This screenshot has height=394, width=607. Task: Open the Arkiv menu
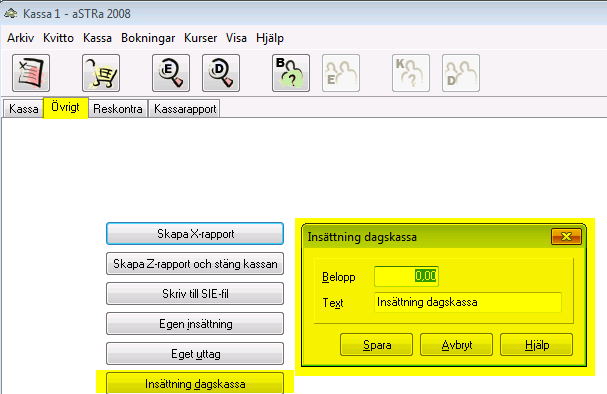pyautogui.click(x=21, y=38)
